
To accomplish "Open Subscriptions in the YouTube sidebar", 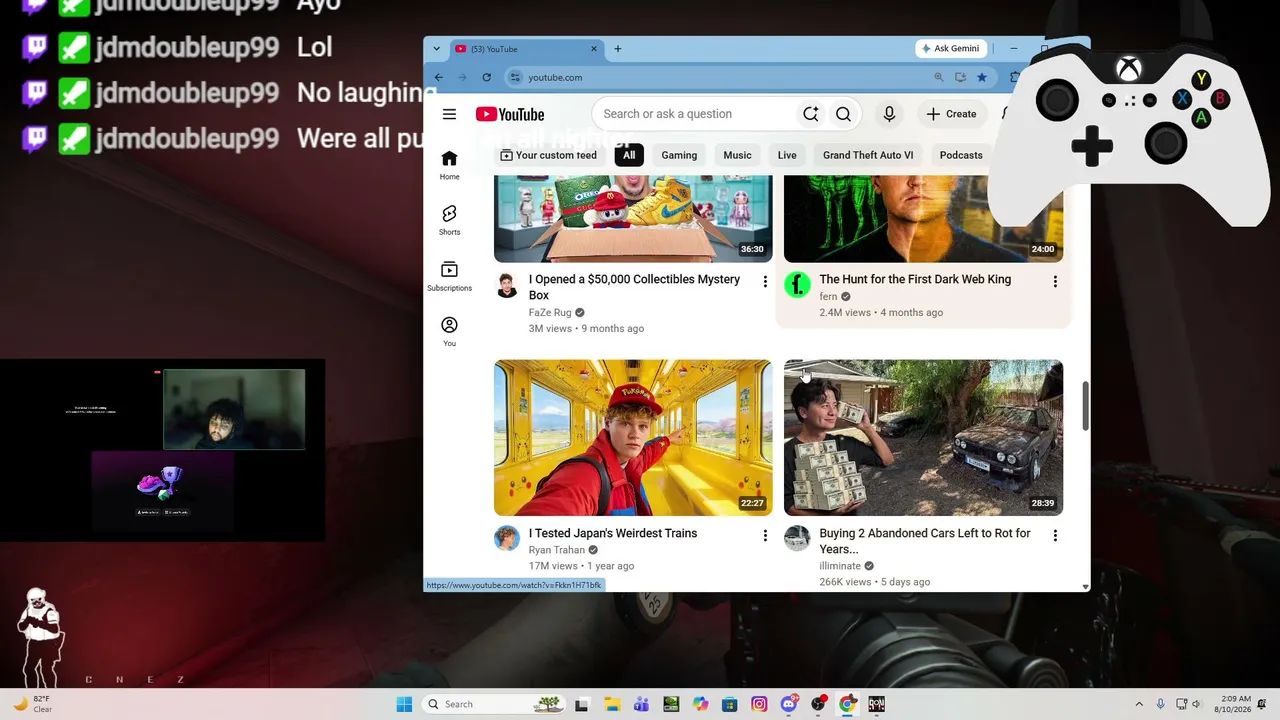I will tap(450, 276).
